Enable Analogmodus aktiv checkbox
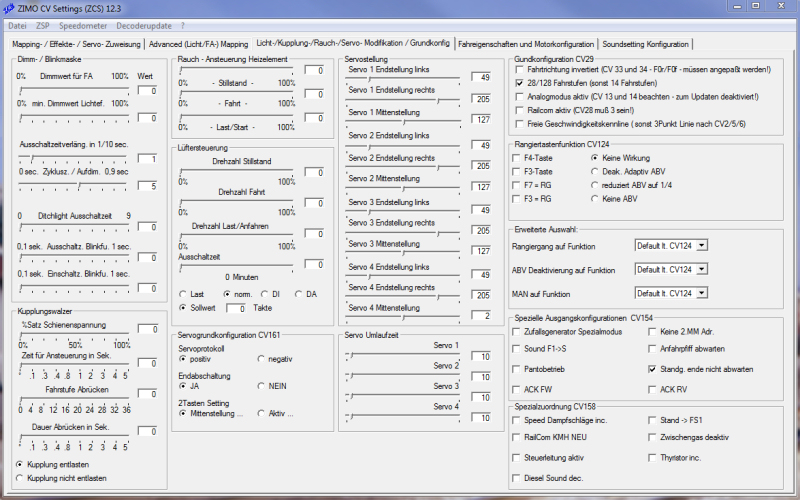Viewport: 800px width, 500px height. coord(519,96)
